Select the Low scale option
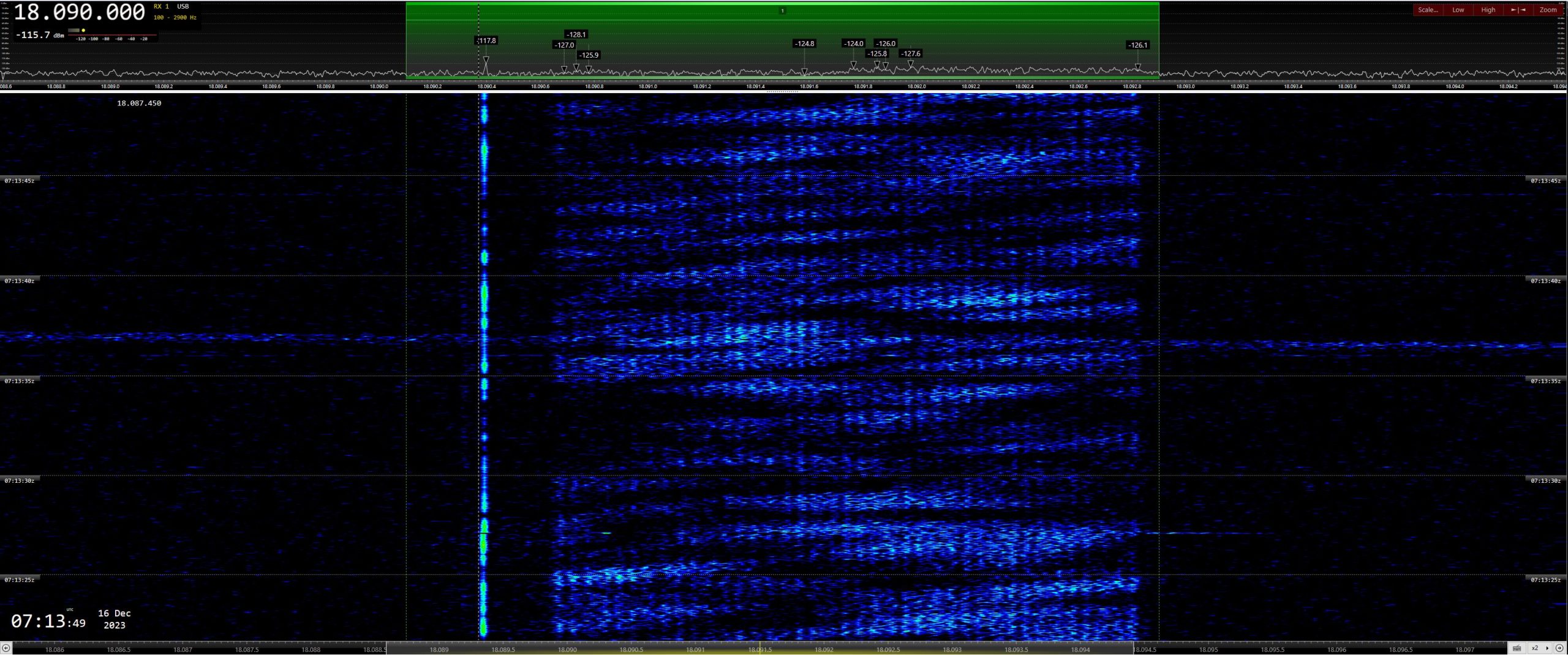1568x655 pixels. coord(1458,10)
